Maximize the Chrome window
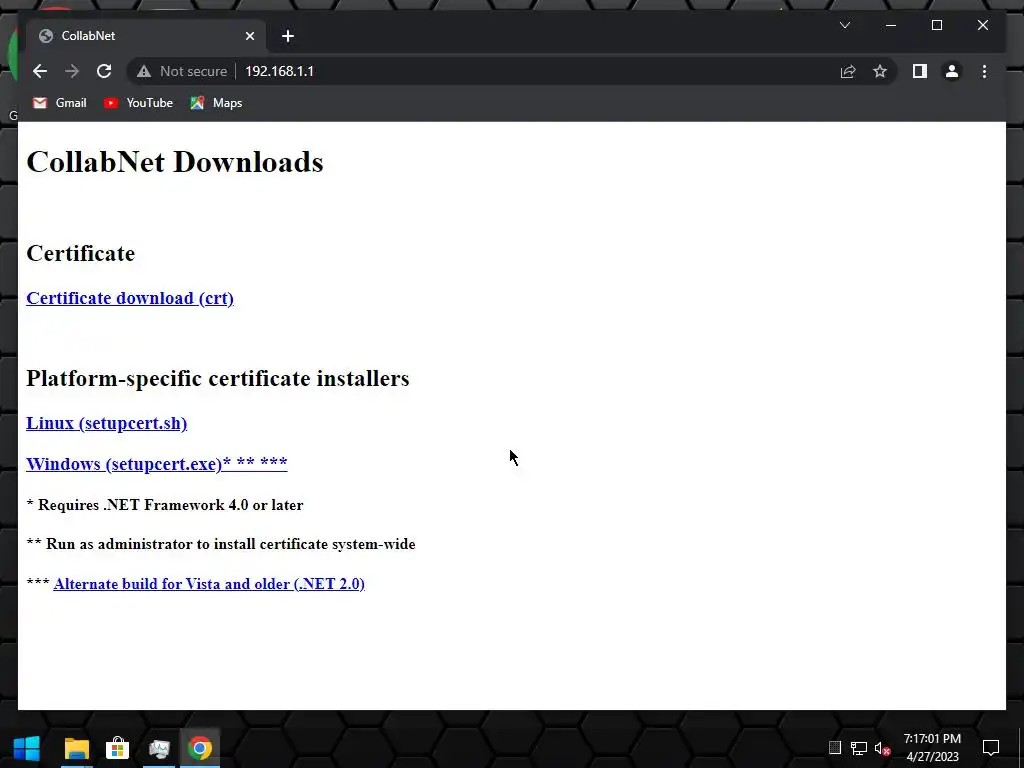Screen dimensions: 1024x768 click(x=936, y=25)
